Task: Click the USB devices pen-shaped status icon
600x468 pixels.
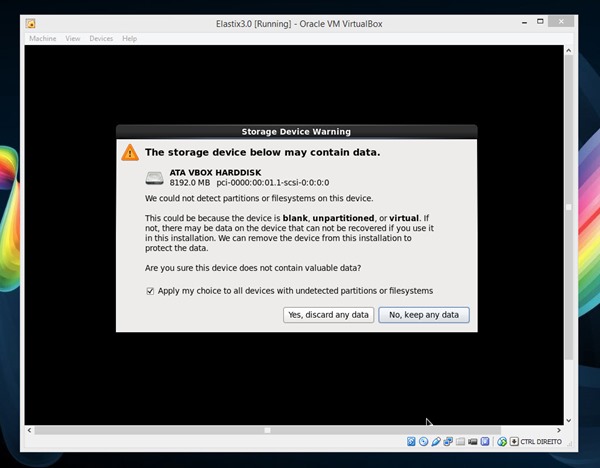Action: [x=436, y=442]
